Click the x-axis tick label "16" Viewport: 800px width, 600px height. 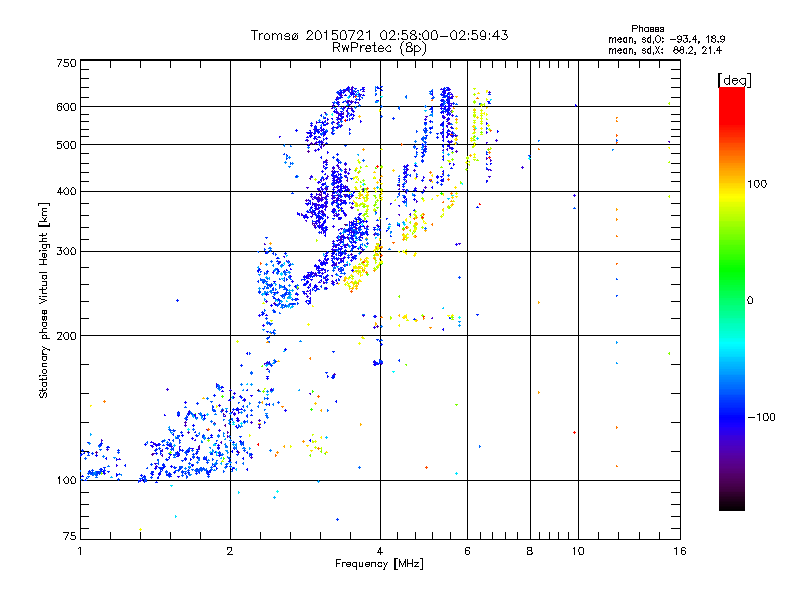tap(680, 551)
